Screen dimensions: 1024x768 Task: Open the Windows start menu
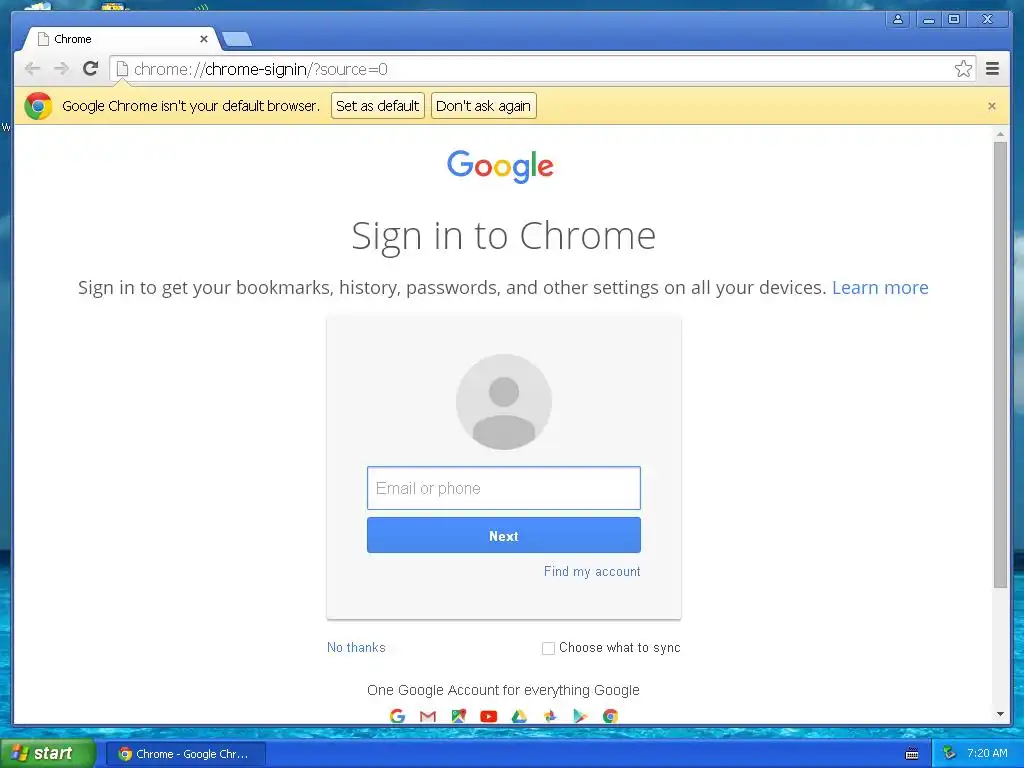[x=47, y=754]
